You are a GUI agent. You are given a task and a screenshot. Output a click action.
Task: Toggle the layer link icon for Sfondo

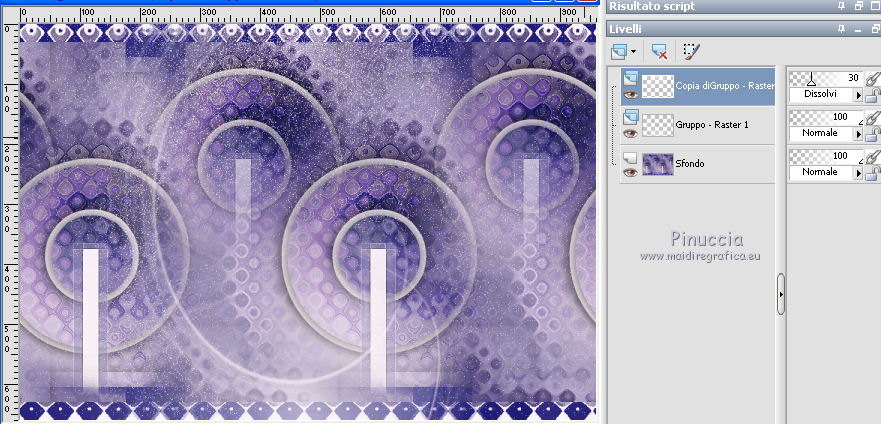(872, 156)
